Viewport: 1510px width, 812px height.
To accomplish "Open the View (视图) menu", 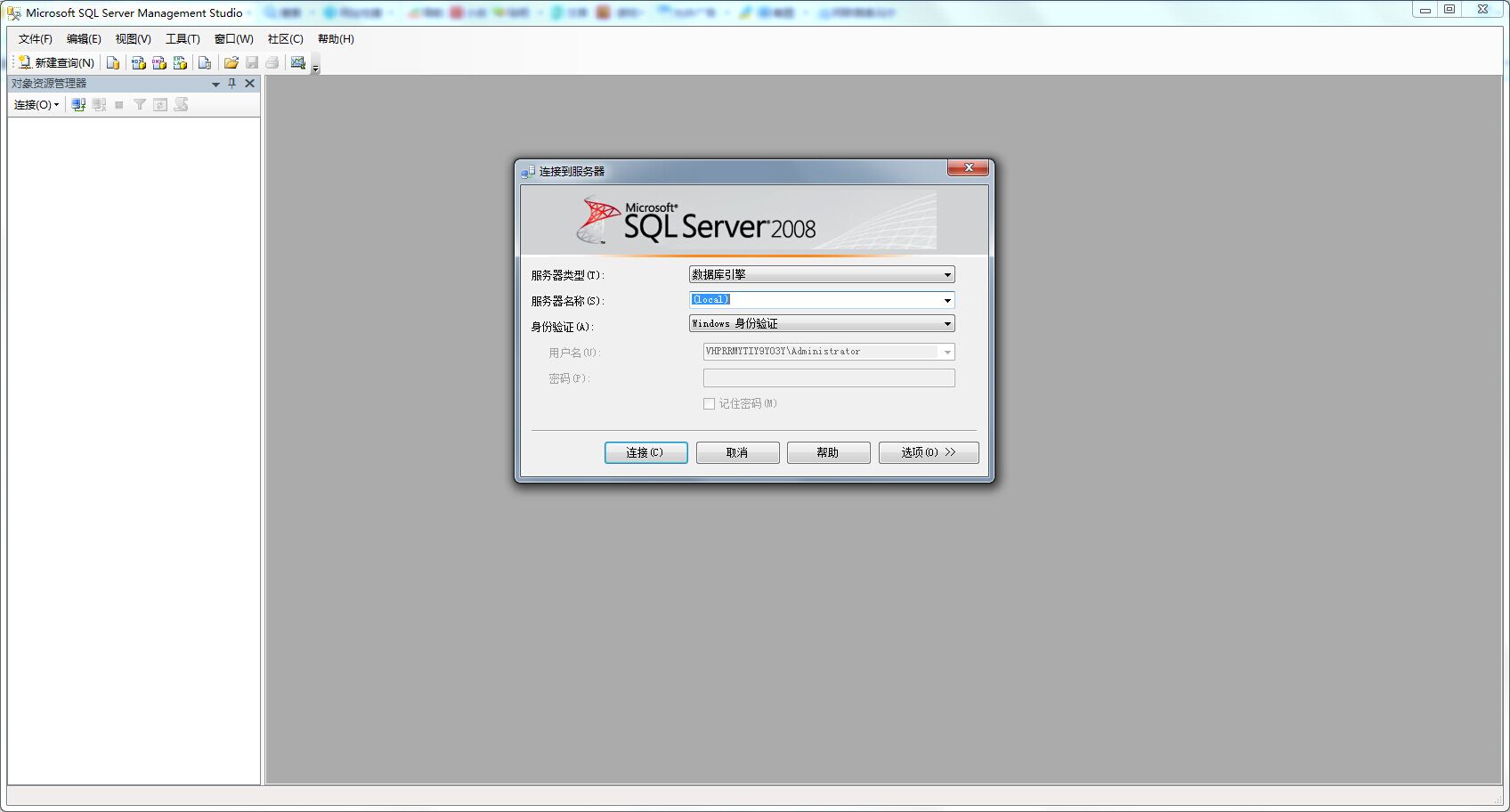I will (133, 39).
